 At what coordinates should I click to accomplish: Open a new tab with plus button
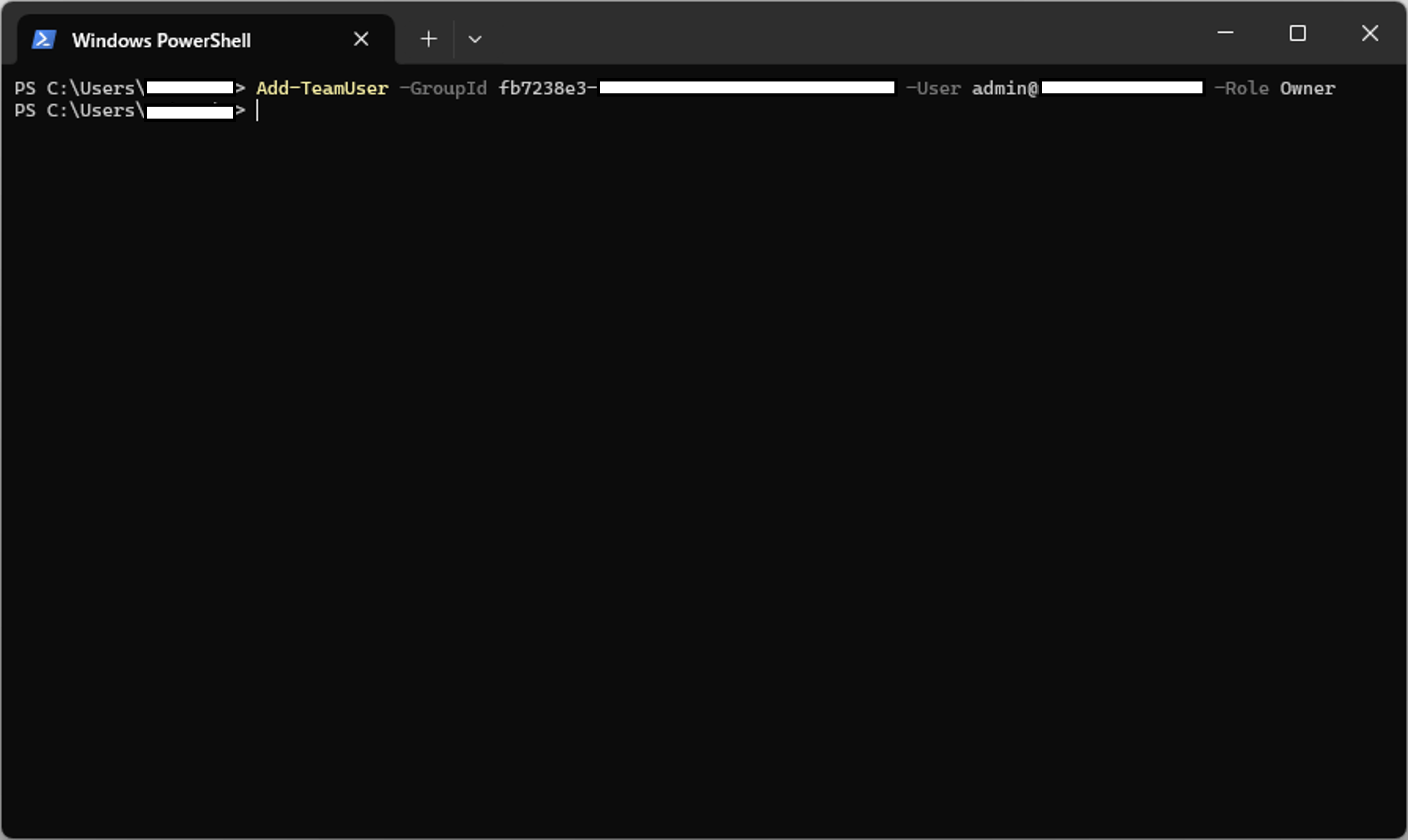click(429, 39)
